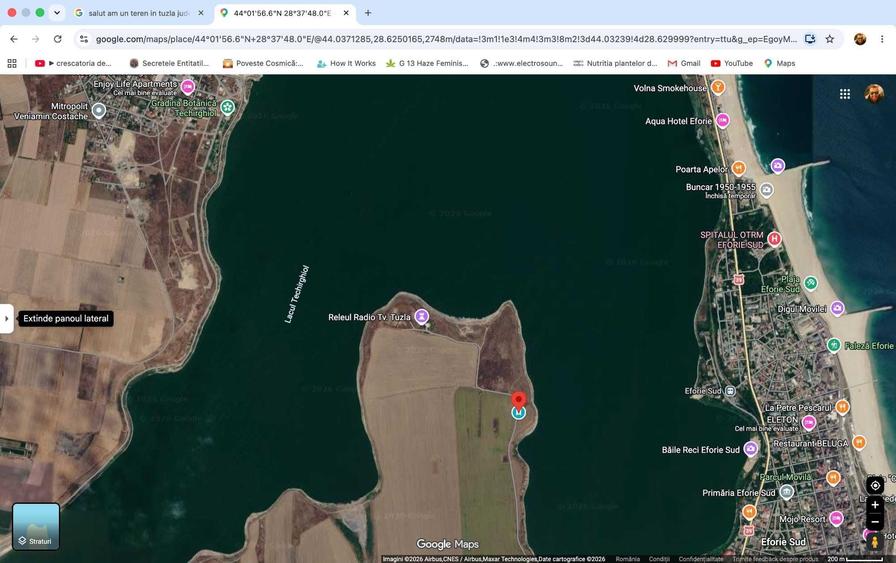Open the Chrome three-dot menu
Screen dimensions: 896x563
[882, 39]
